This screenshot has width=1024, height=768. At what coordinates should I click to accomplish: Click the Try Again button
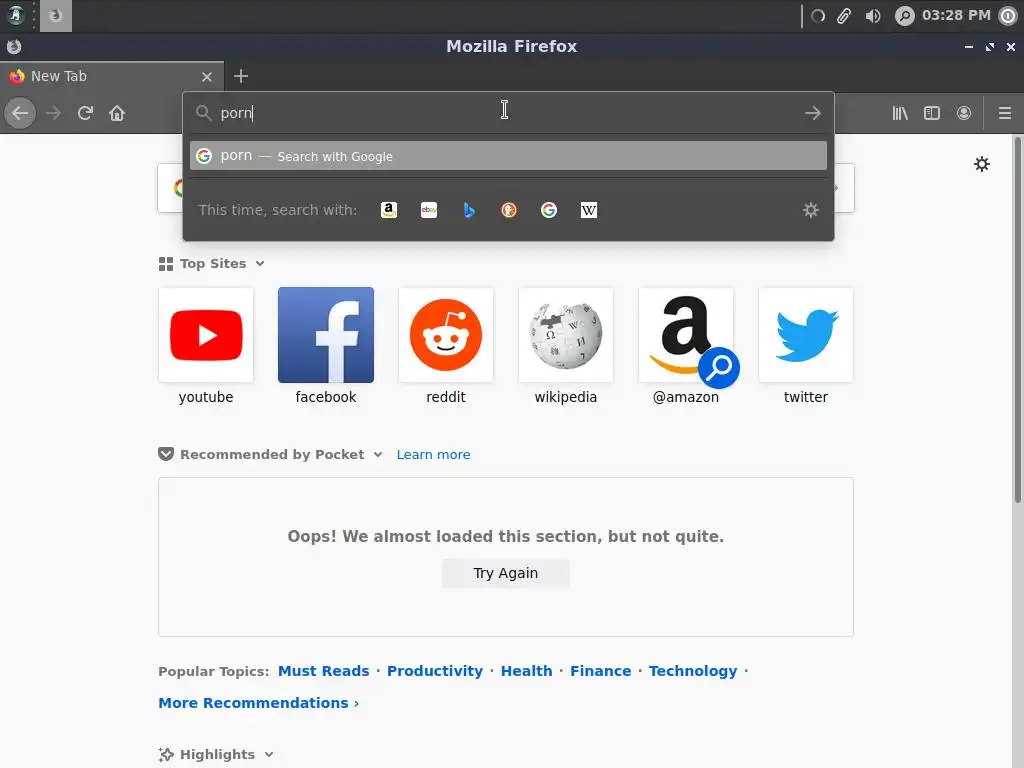(x=505, y=573)
